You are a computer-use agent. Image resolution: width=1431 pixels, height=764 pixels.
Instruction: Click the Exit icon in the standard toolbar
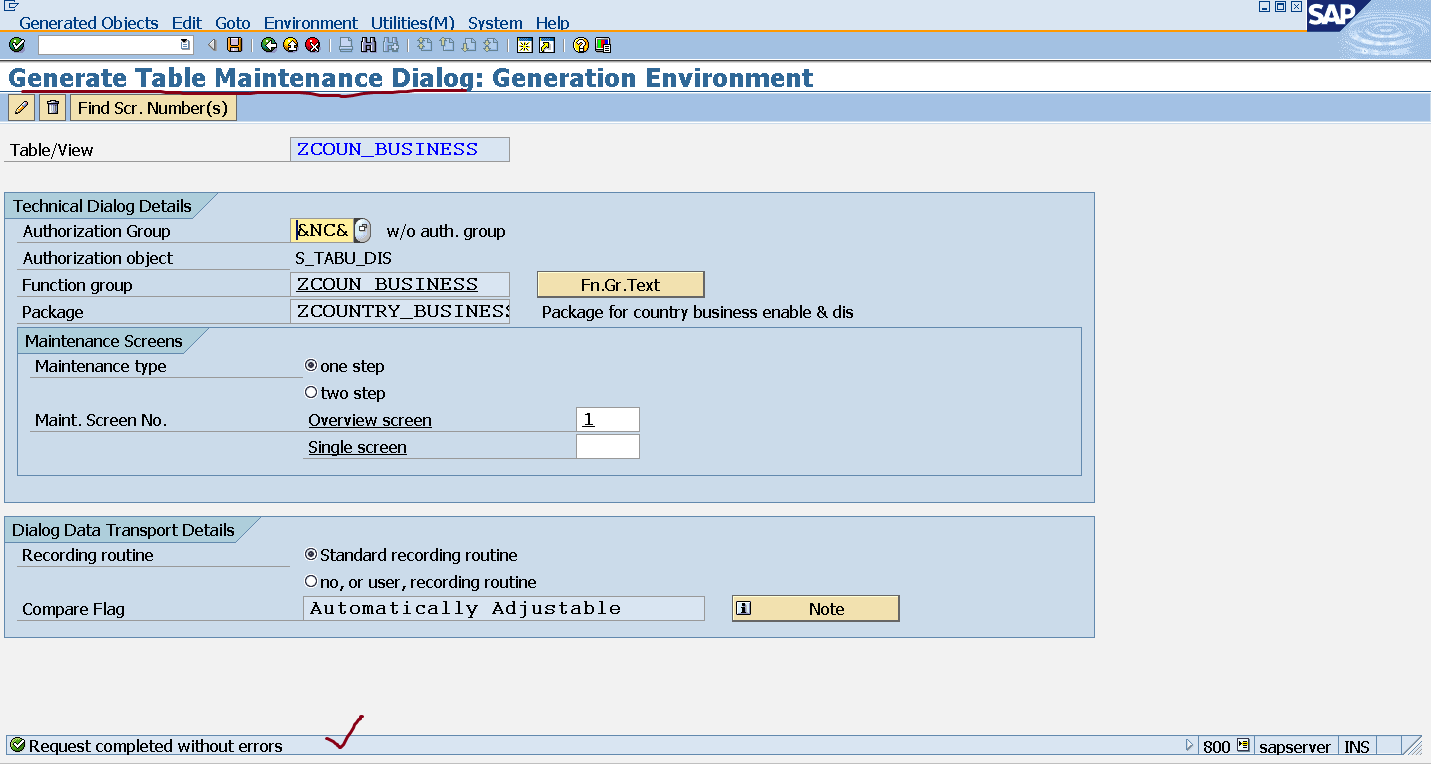(290, 44)
